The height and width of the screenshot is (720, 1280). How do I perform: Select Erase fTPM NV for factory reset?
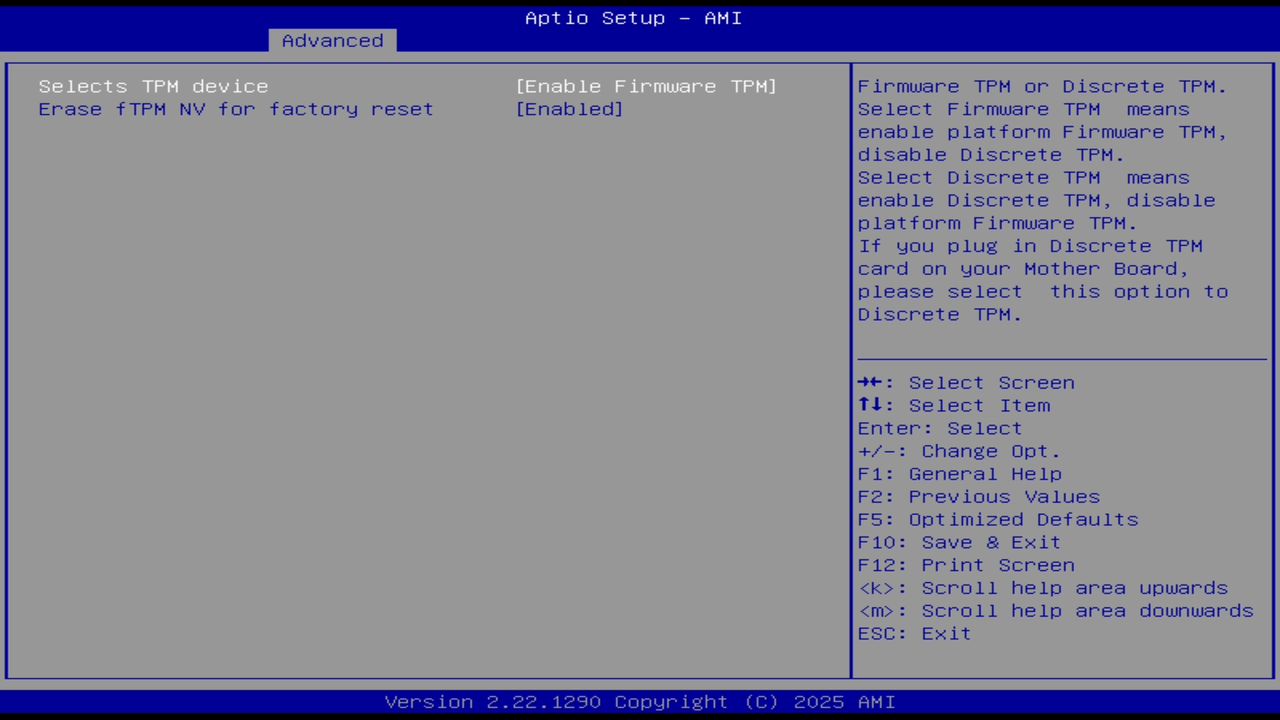click(x=235, y=109)
